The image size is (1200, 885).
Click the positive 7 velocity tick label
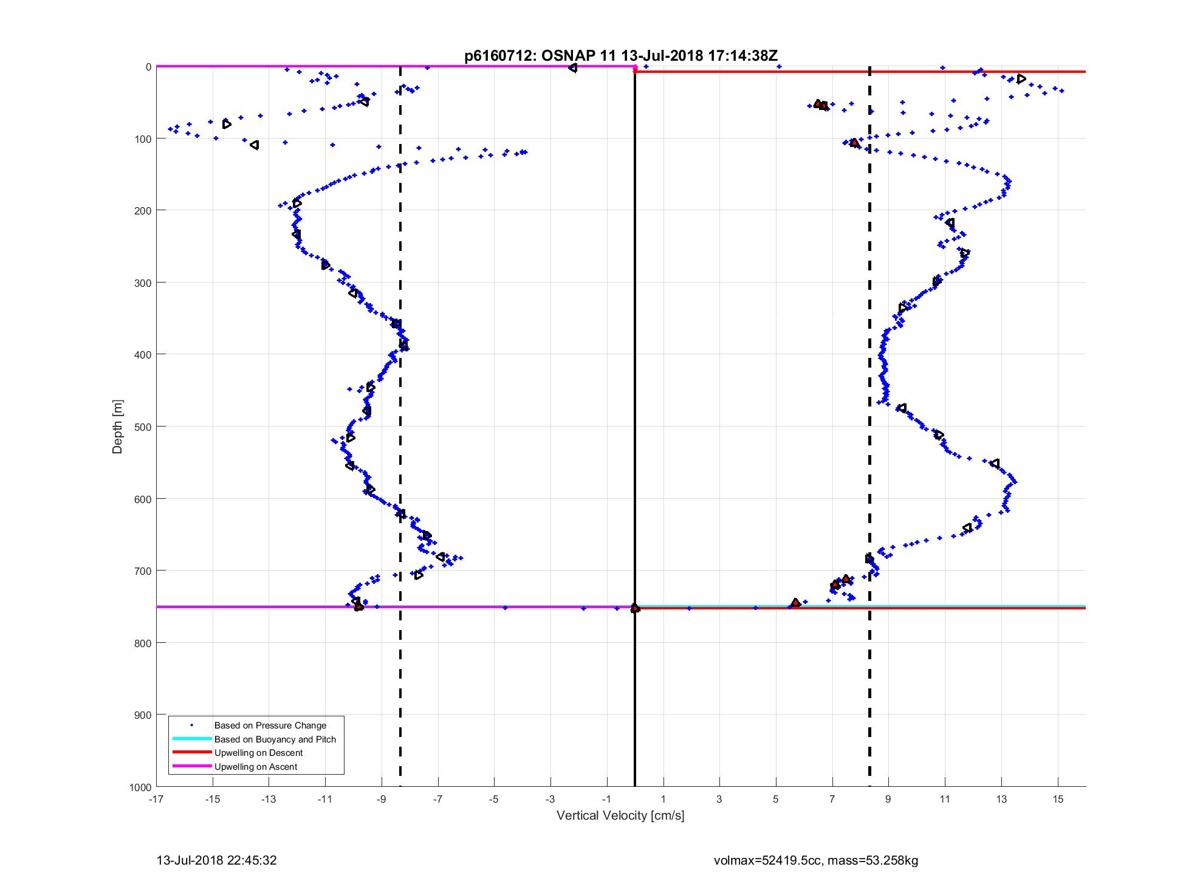pos(832,800)
